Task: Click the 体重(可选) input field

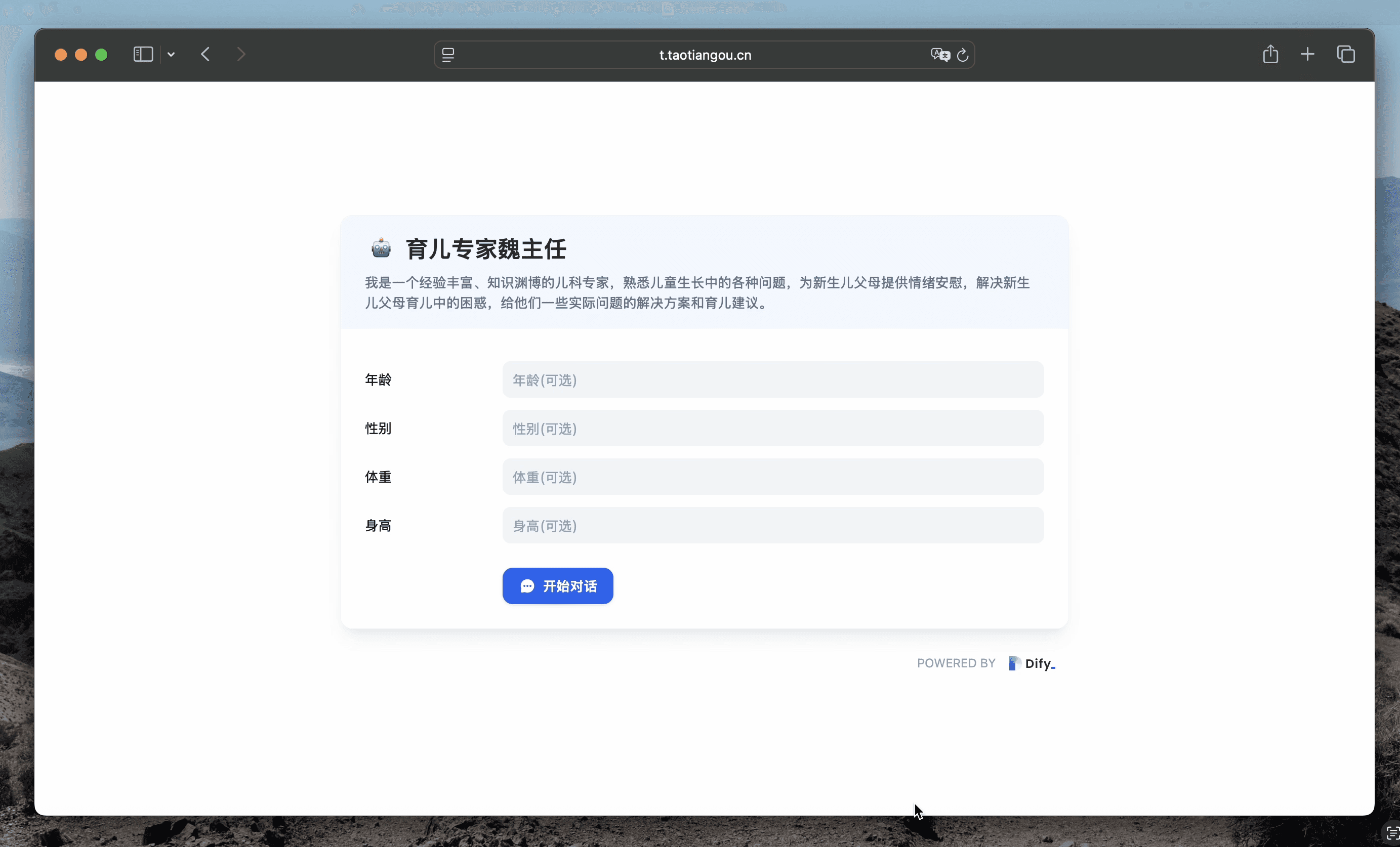Action: [773, 477]
